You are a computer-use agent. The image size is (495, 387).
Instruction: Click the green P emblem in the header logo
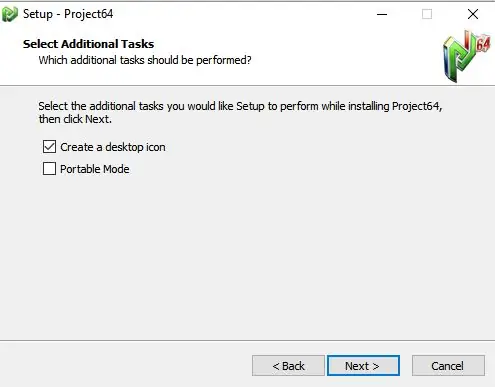458,57
